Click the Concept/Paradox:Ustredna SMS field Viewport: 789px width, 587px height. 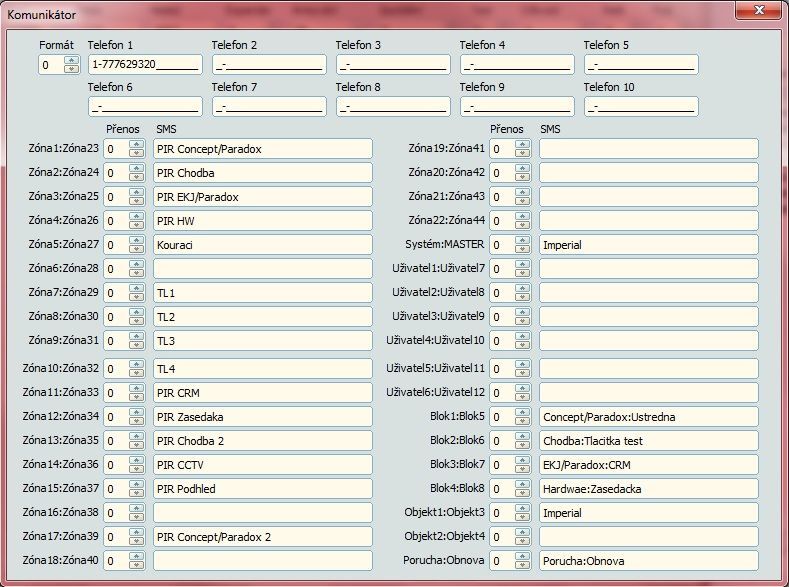pos(648,417)
